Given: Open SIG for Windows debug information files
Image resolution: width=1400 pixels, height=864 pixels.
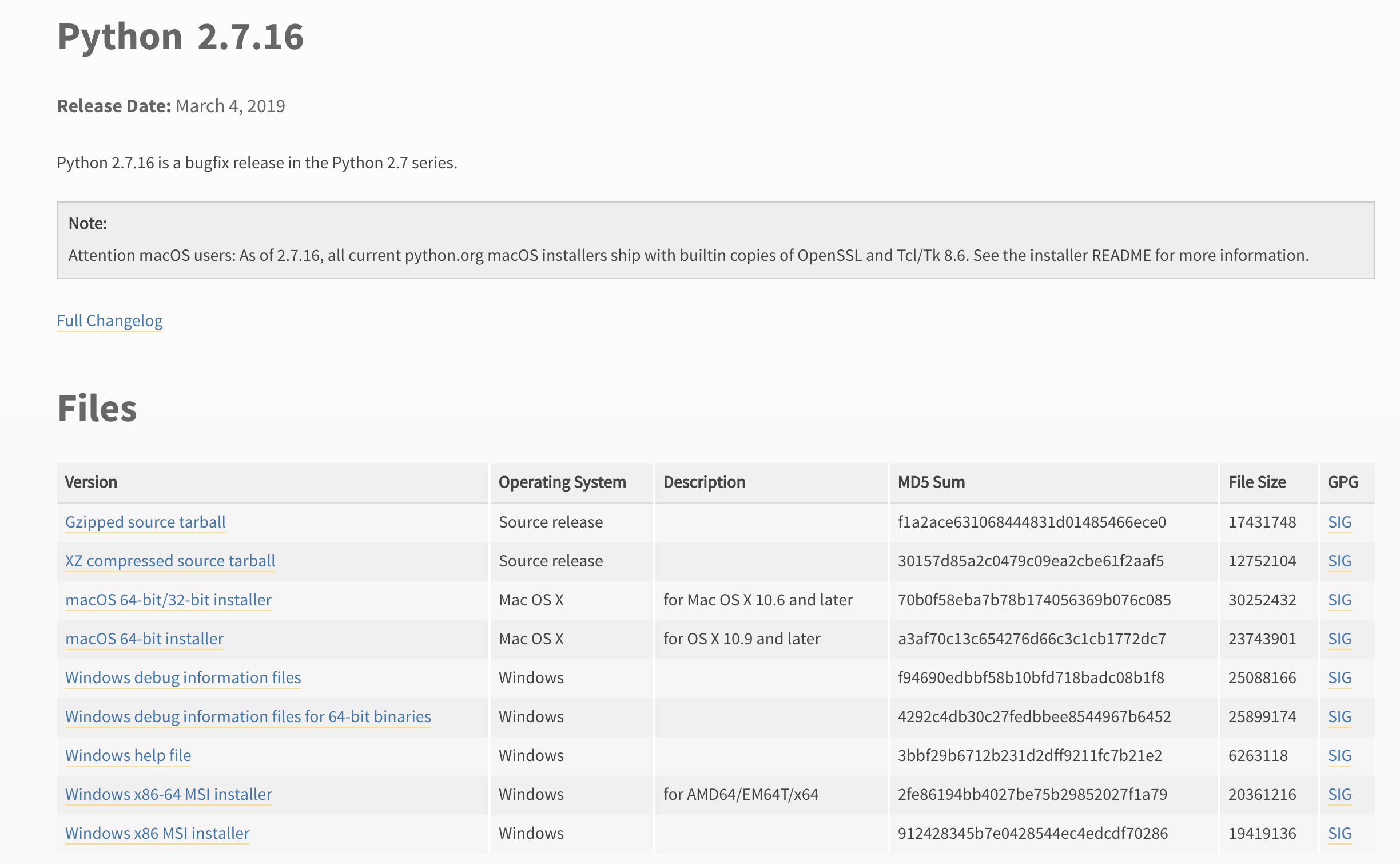Looking at the screenshot, I should pyautogui.click(x=1339, y=677).
